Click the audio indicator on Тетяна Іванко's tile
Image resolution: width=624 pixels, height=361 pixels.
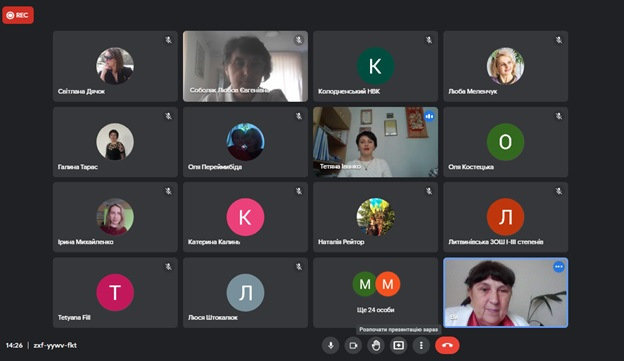[x=429, y=116]
